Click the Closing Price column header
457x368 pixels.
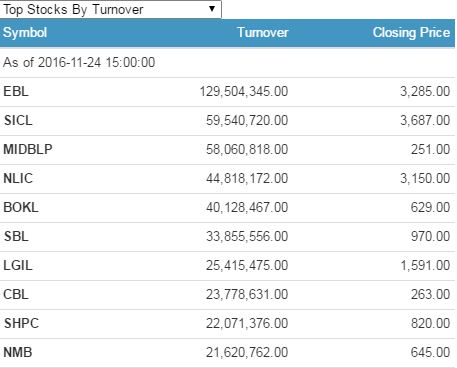point(411,33)
